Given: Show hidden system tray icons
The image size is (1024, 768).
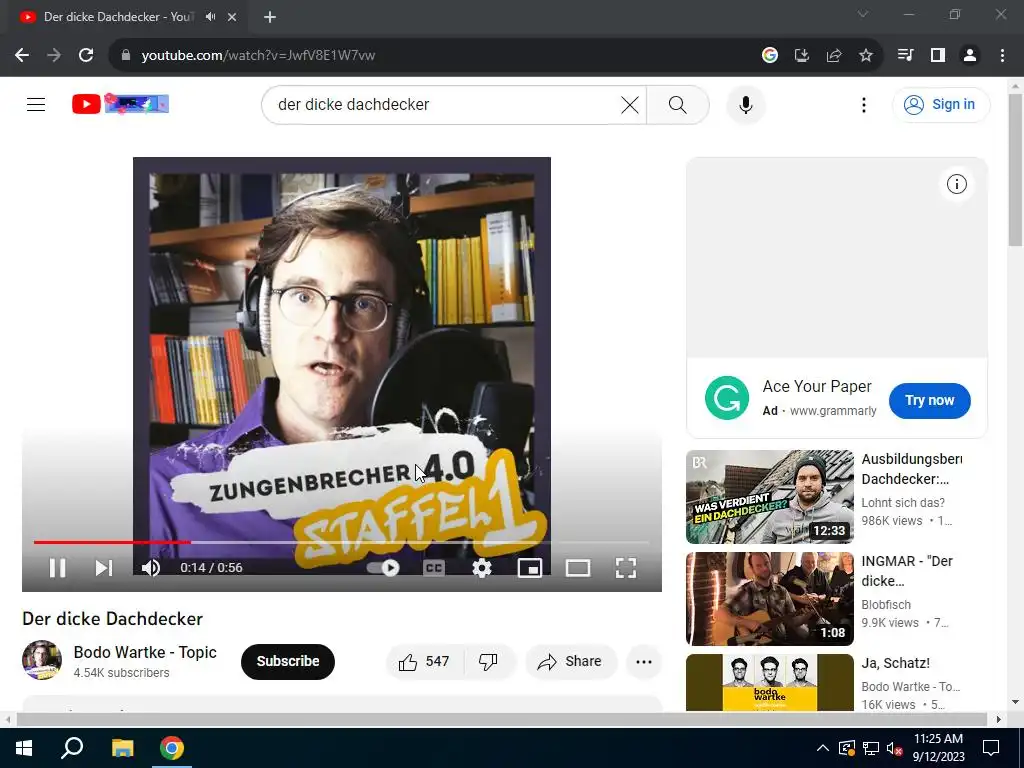Looking at the screenshot, I should [x=822, y=748].
